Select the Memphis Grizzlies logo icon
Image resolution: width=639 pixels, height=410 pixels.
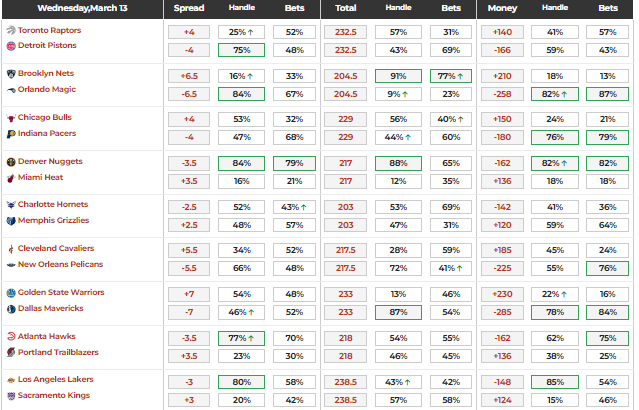11,221
